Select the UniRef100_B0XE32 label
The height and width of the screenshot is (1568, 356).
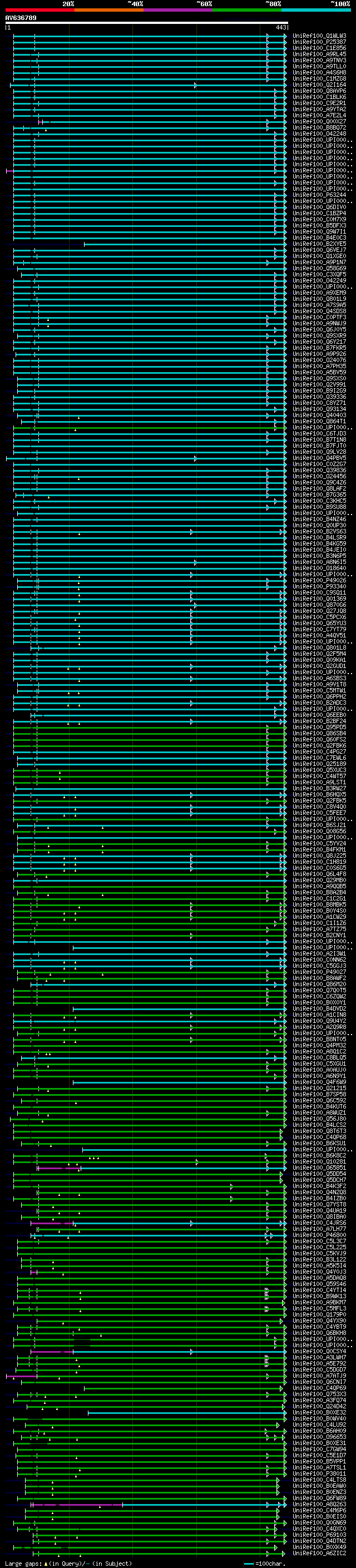click(319, 1413)
